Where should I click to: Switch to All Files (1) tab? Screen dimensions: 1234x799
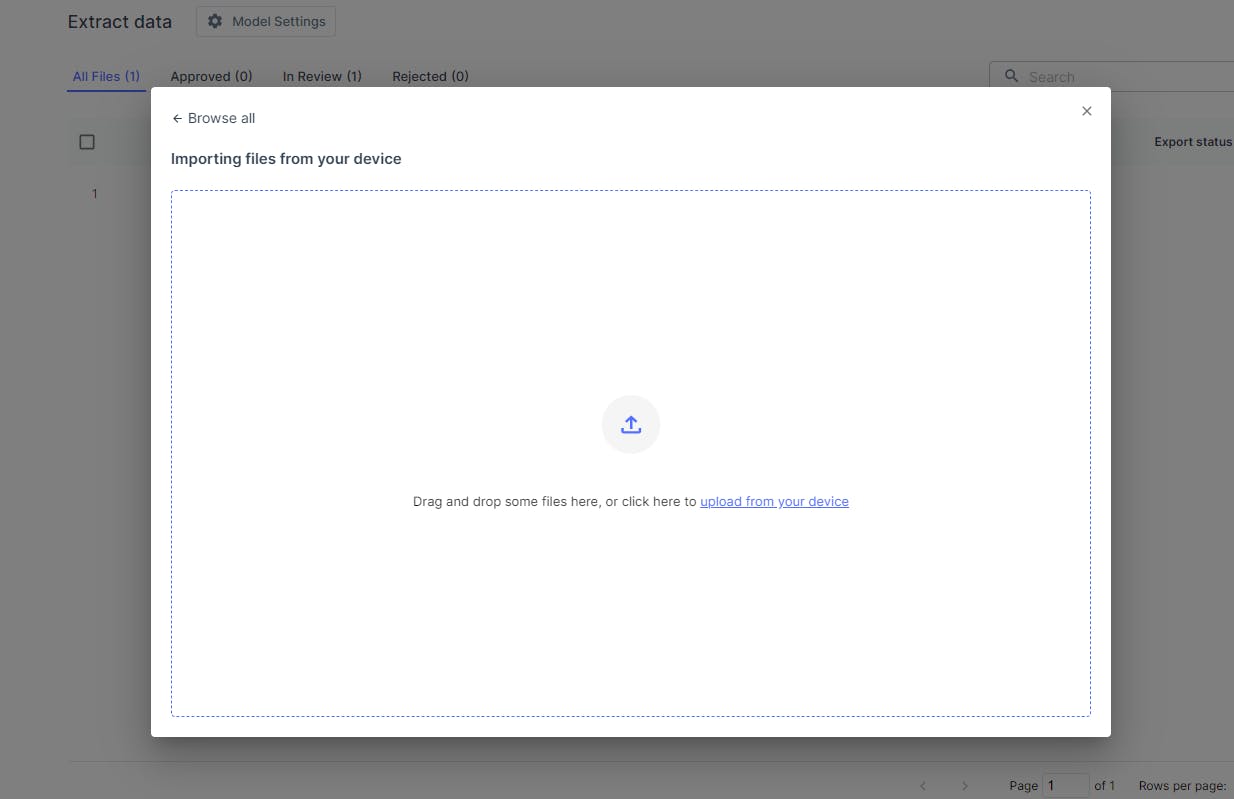pyautogui.click(x=106, y=76)
